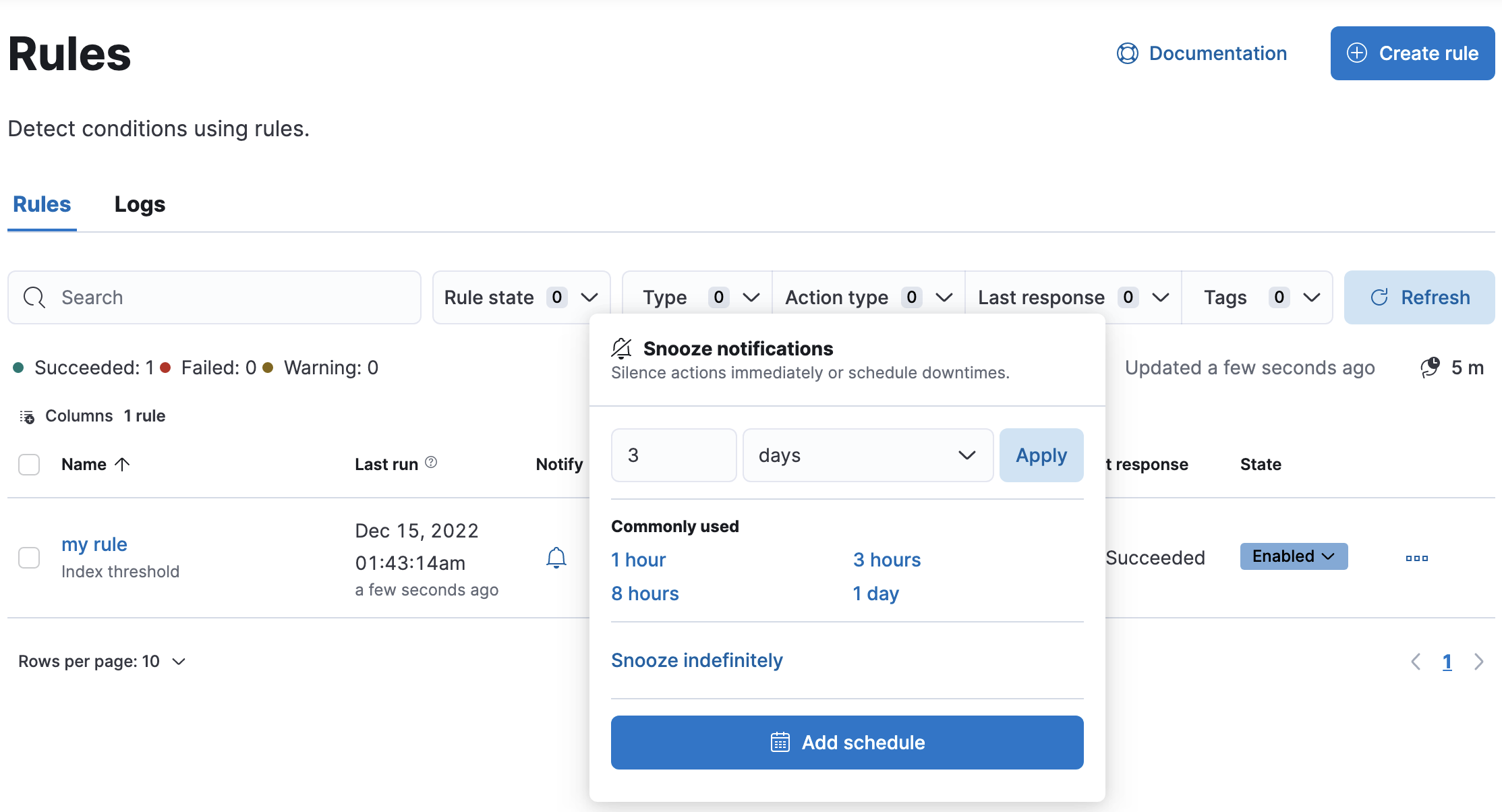Click the Index threshold rule type text
The height and width of the screenshot is (812, 1502).
click(120, 572)
